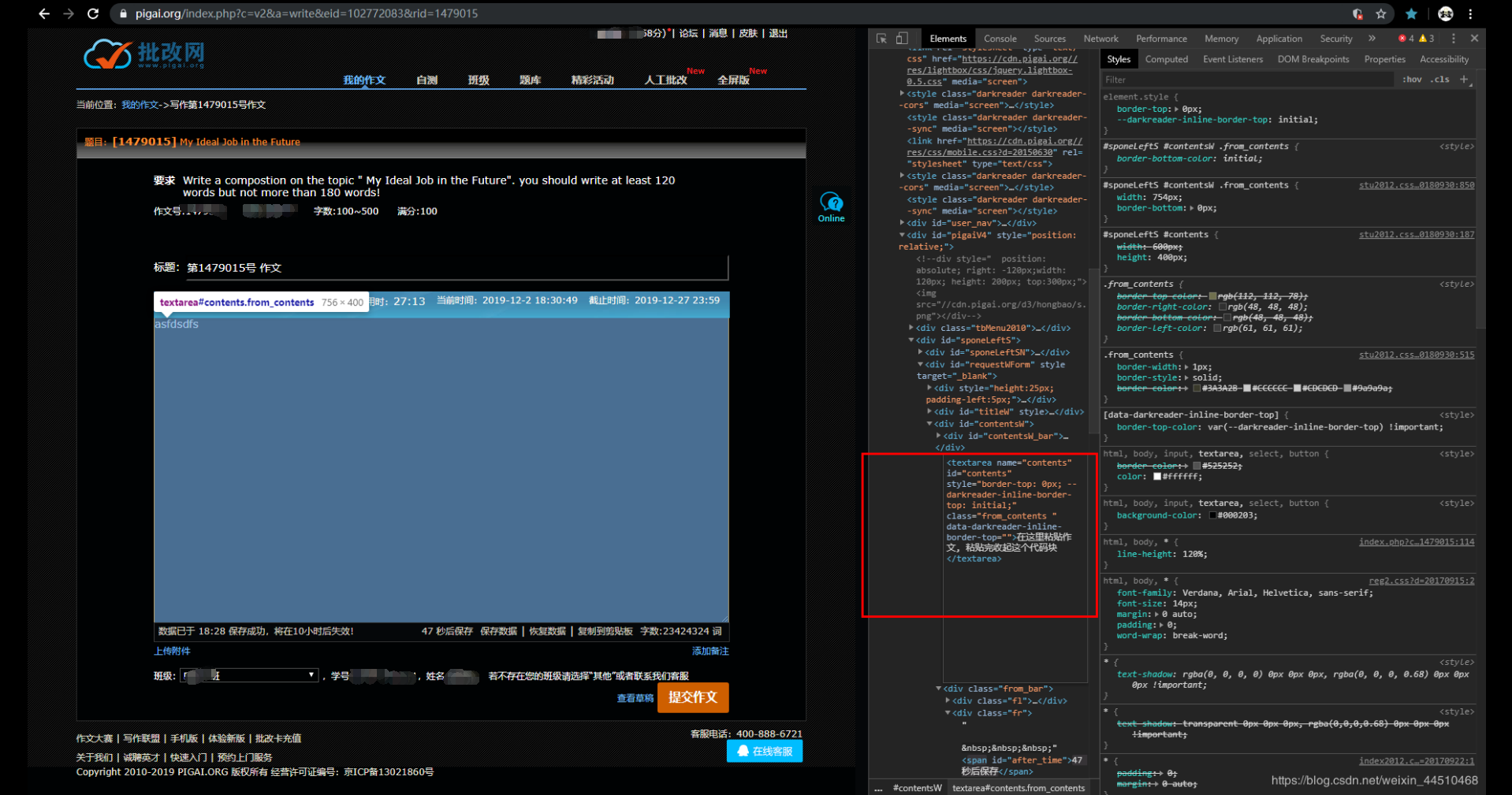Viewport: 1512px width, 795px height.
Task: Click the Styles Filter input field
Action: (1248, 80)
